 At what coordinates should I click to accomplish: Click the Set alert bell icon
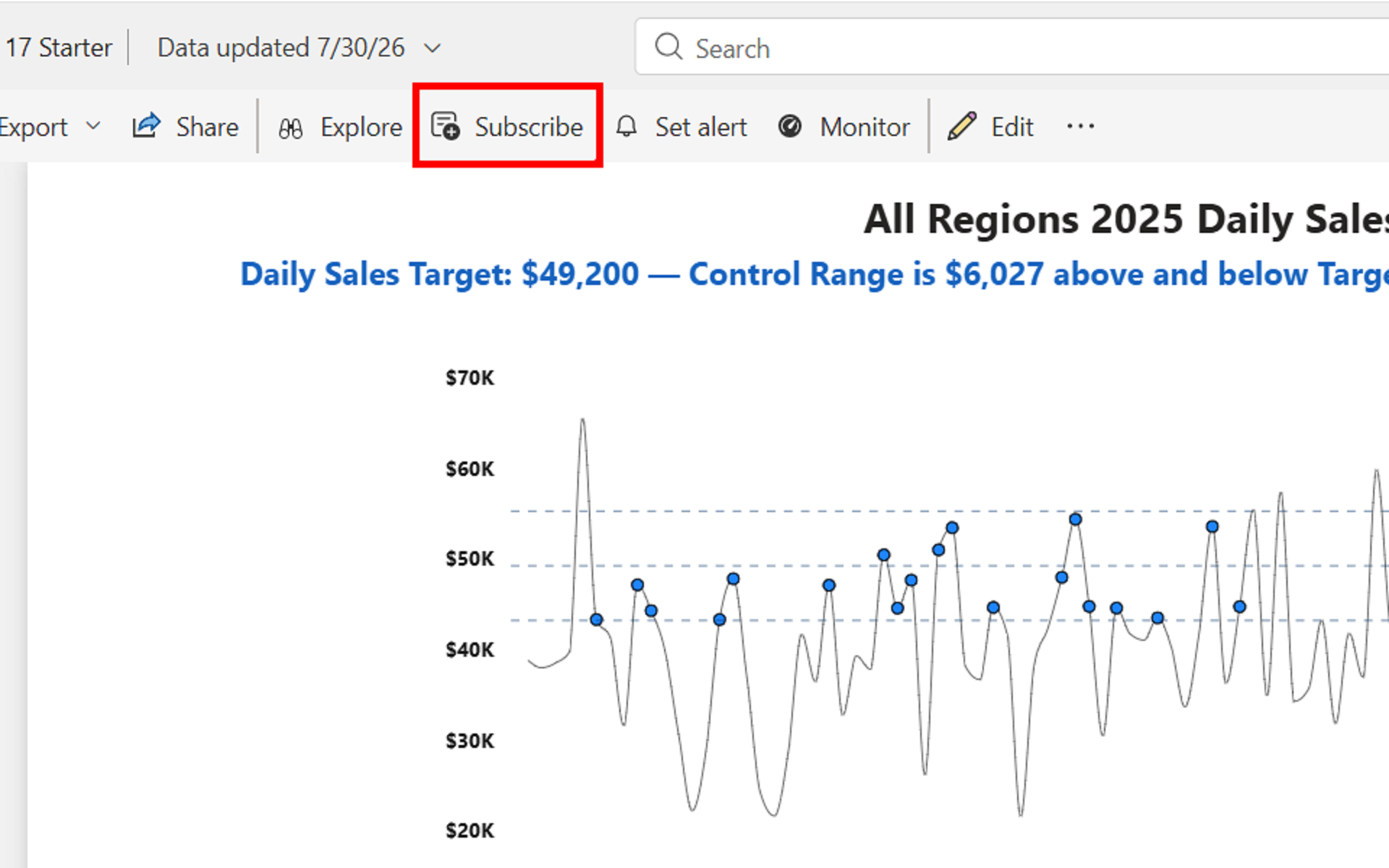[626, 127]
